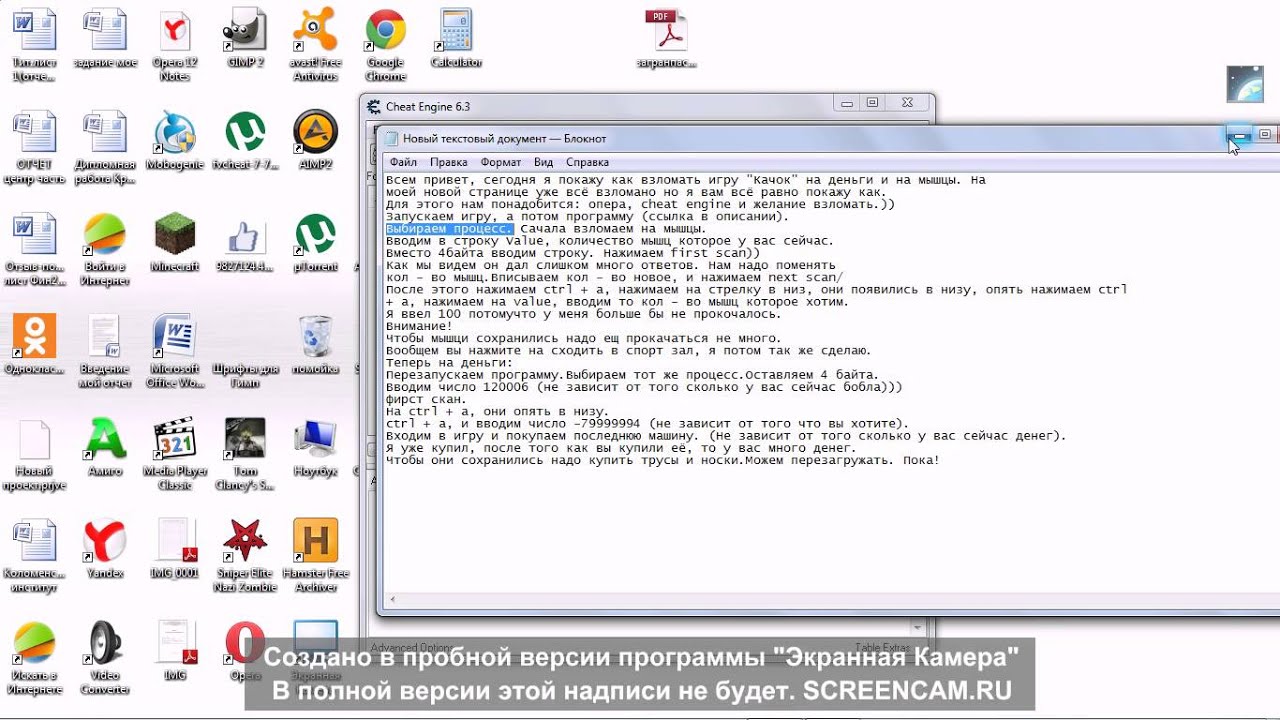Screen dimensions: 1280x720
Task: Maximize the Notepad window
Action: point(1265,134)
